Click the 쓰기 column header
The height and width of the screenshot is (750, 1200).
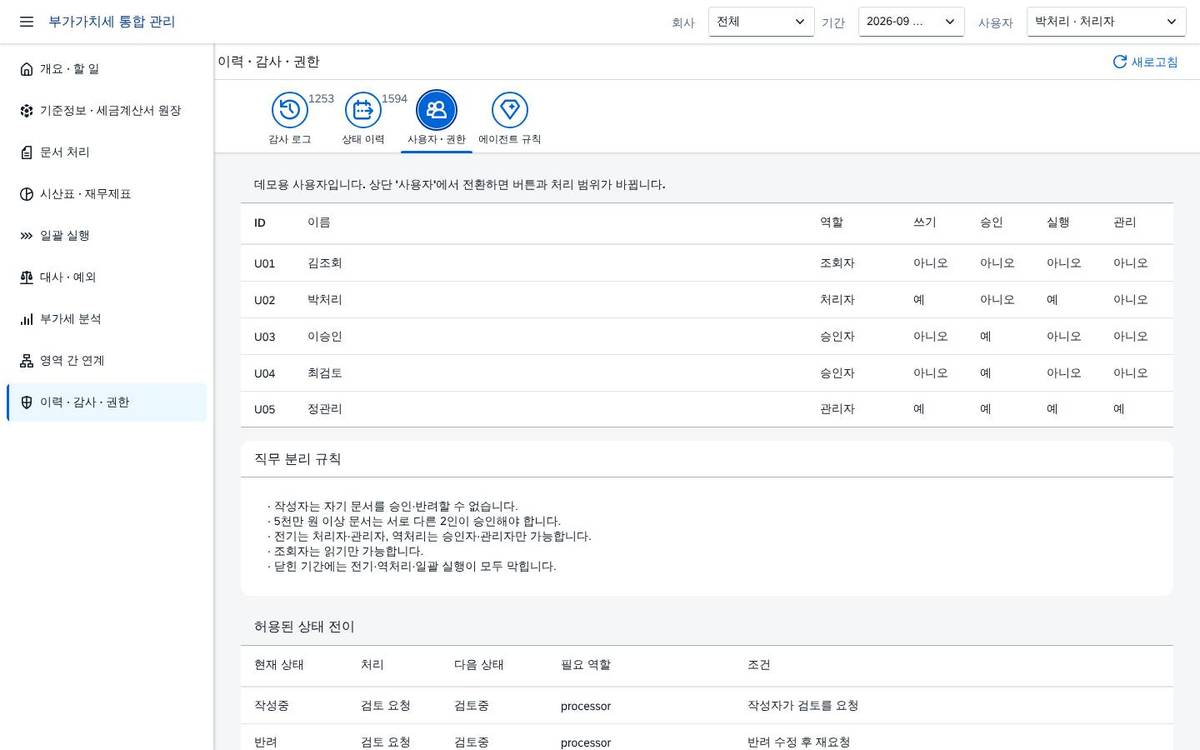point(925,223)
